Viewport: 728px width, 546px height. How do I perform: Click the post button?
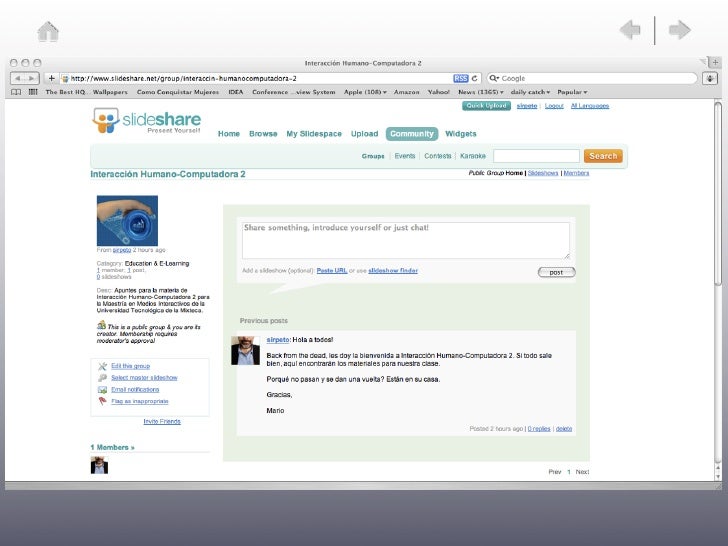click(556, 273)
